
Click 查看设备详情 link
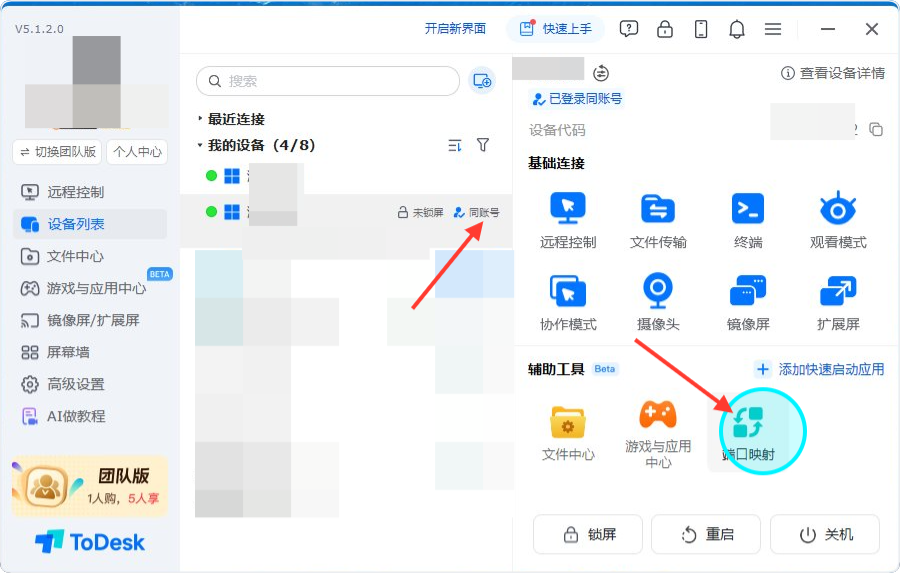coord(833,73)
